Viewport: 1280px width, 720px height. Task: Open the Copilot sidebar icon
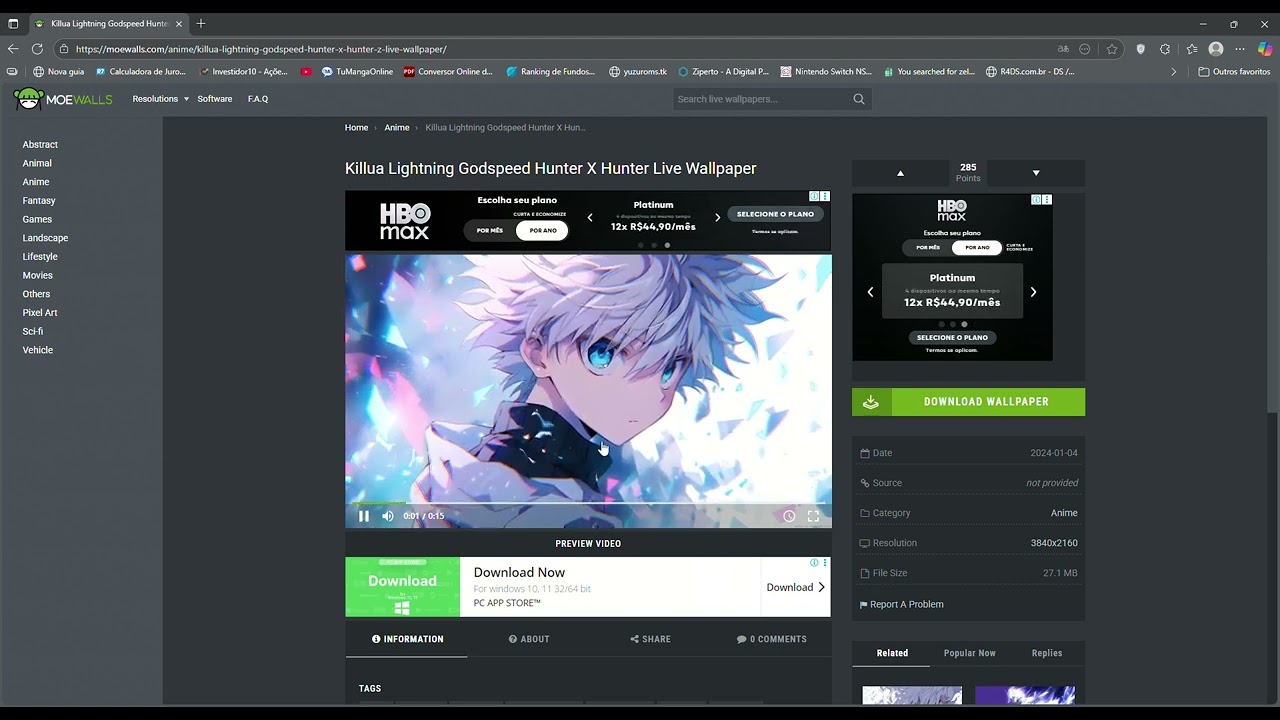coord(1265,49)
